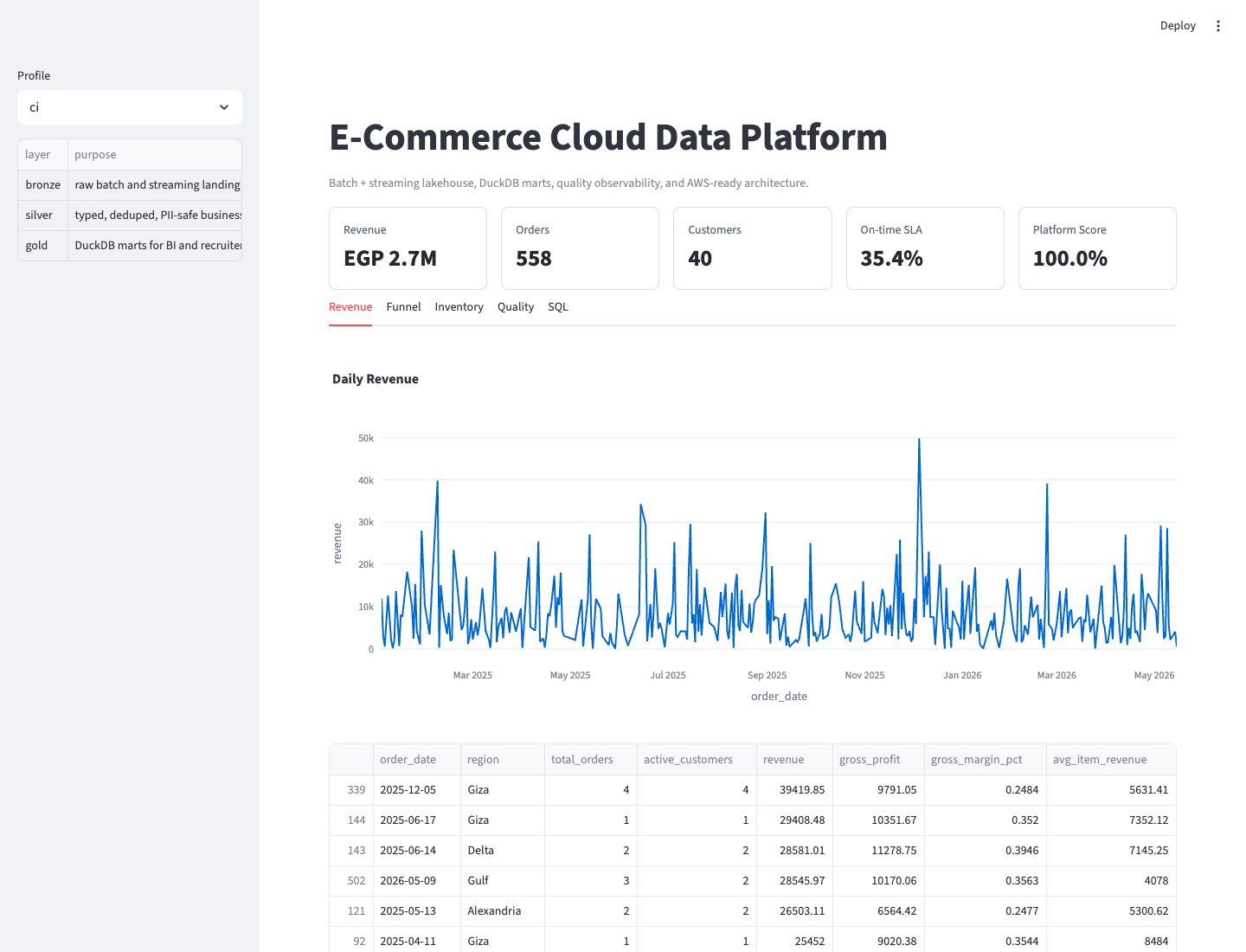Image resolution: width=1246 pixels, height=952 pixels.
Task: Select row index 502
Action: (351, 881)
